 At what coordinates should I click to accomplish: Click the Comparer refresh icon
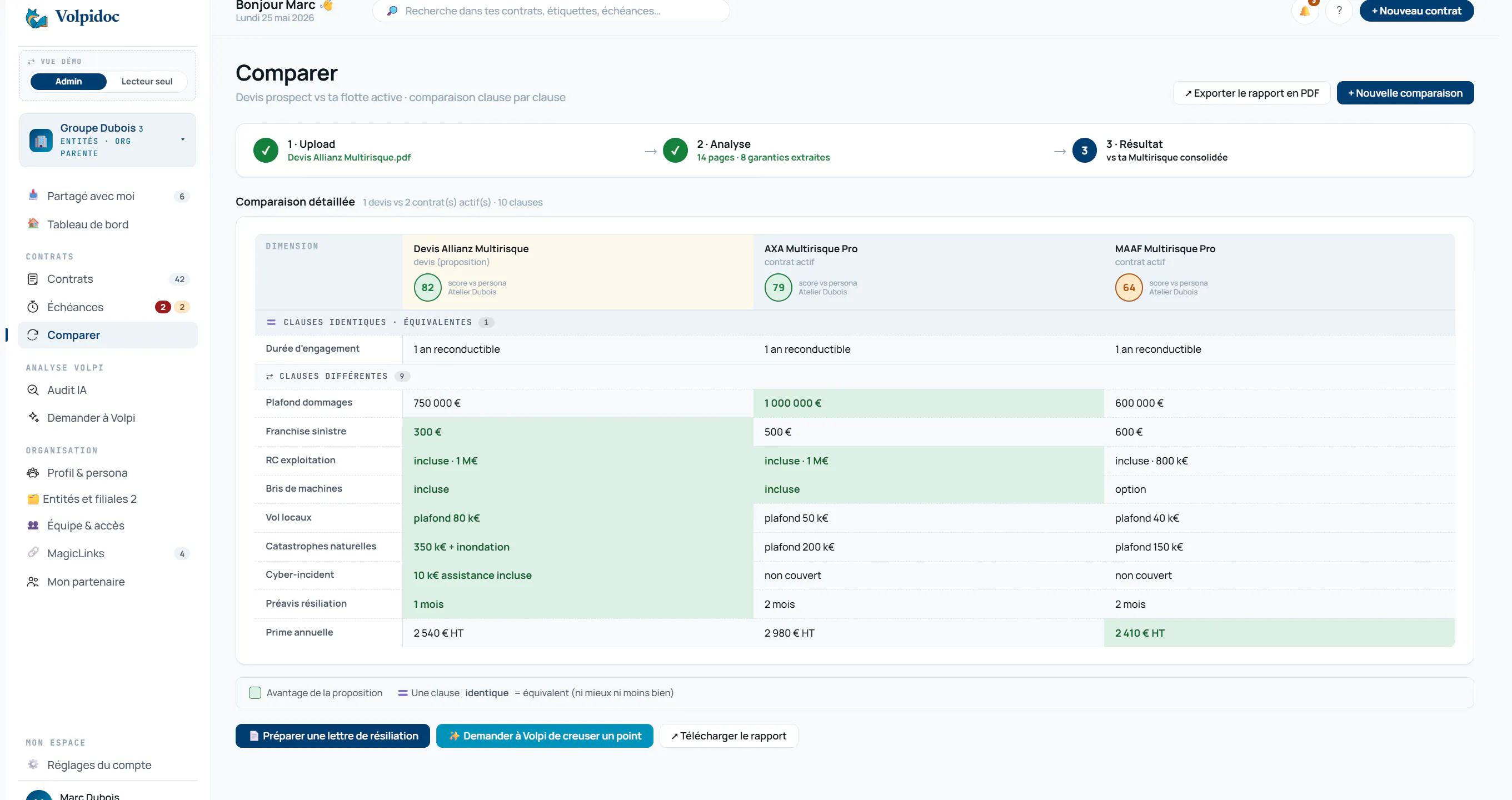[x=33, y=334]
